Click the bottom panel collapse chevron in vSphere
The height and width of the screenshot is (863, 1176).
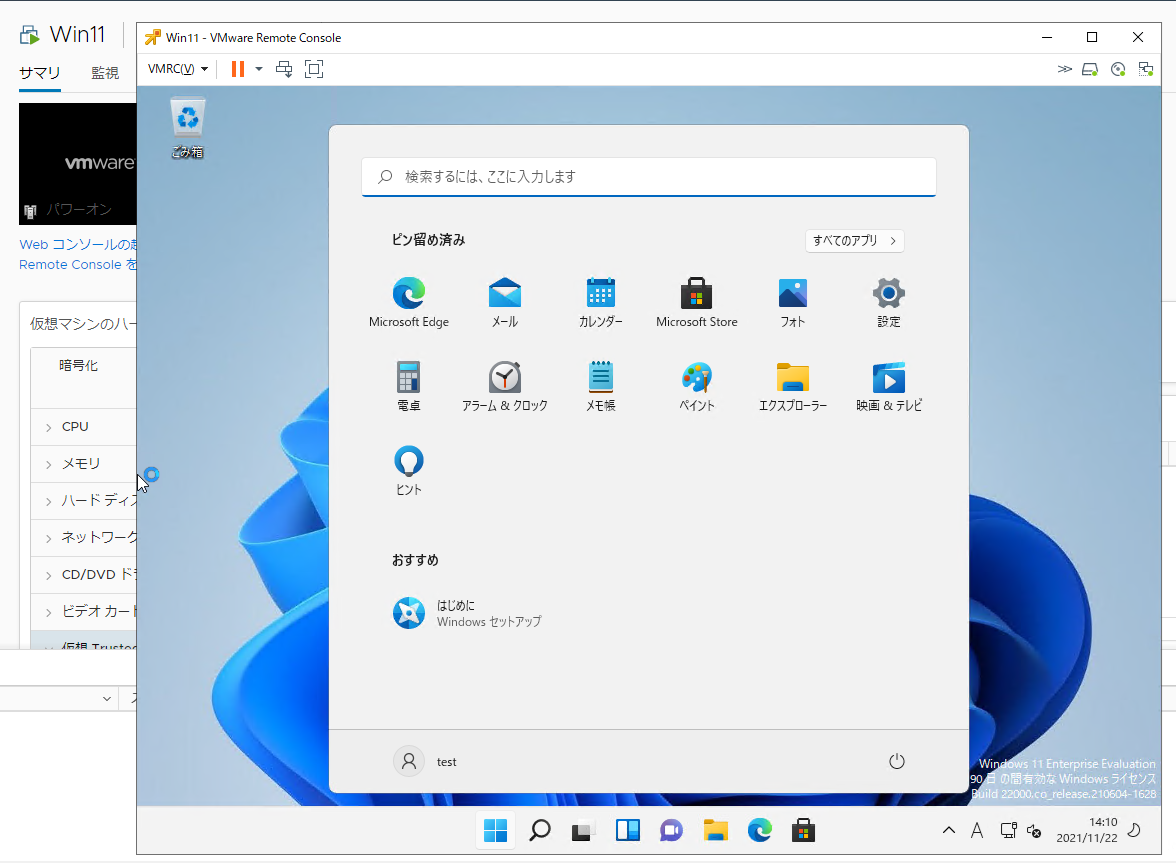106,699
